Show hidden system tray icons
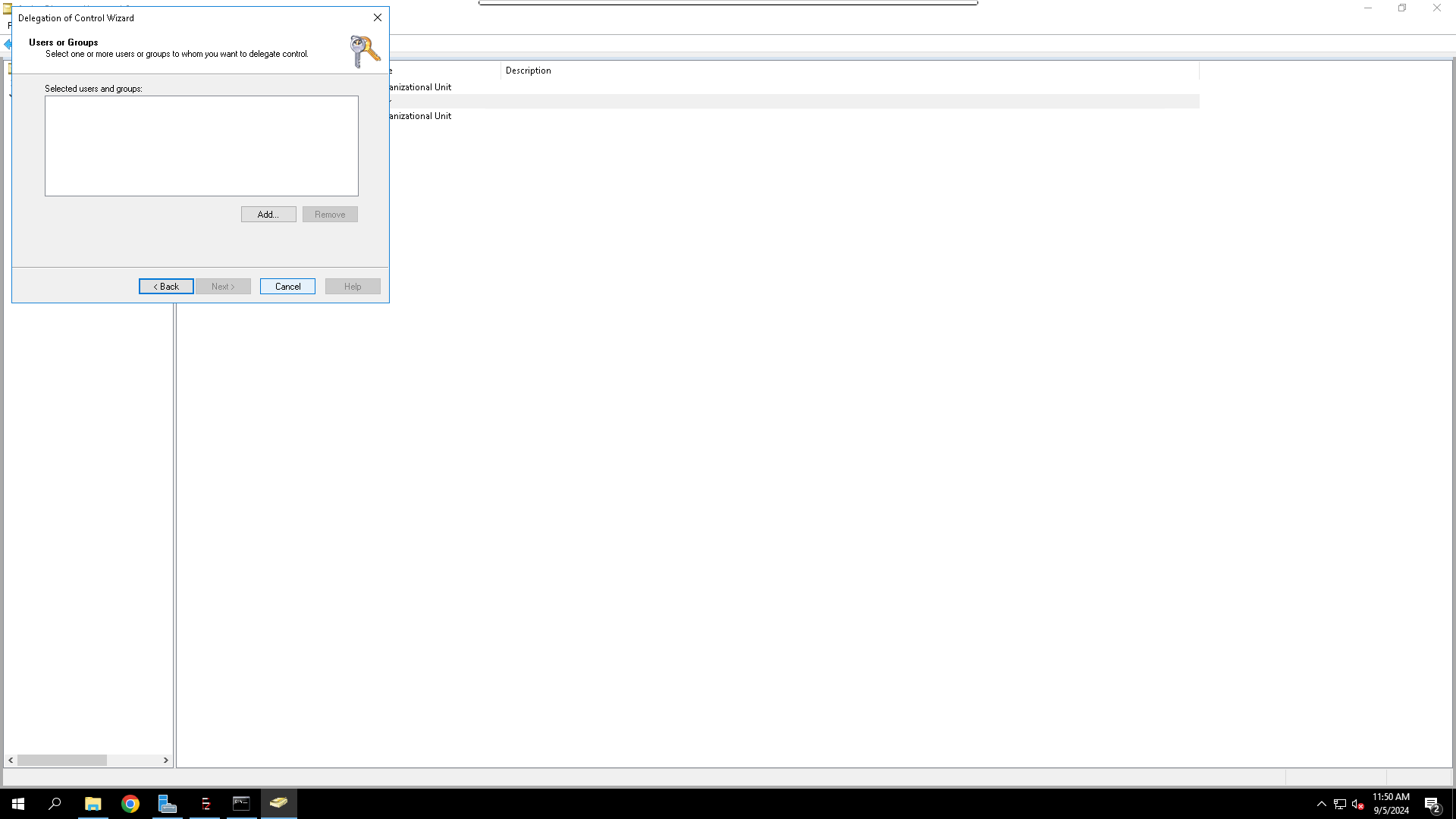Viewport: 1456px width, 819px height. 1322,804
